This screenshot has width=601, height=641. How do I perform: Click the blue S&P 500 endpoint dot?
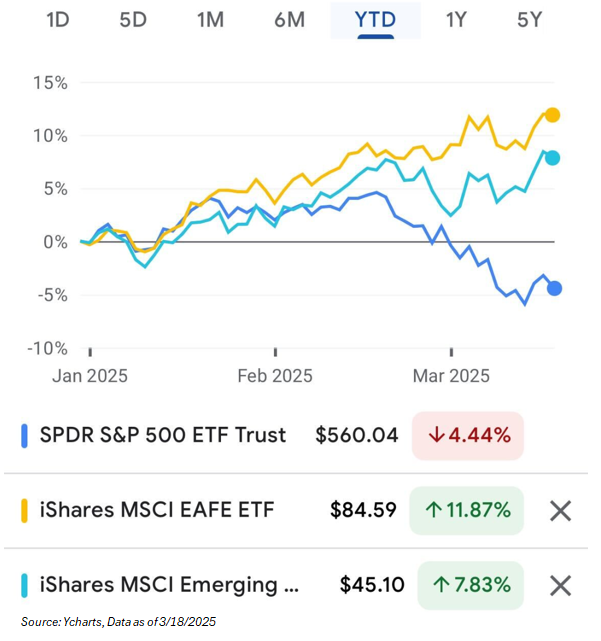click(x=554, y=288)
